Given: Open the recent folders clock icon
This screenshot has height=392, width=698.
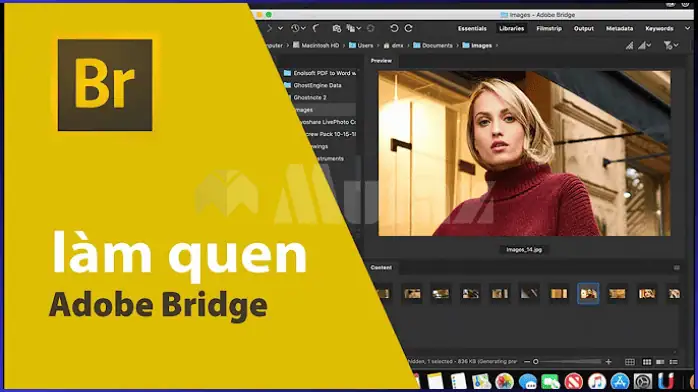Looking at the screenshot, I should (295, 28).
